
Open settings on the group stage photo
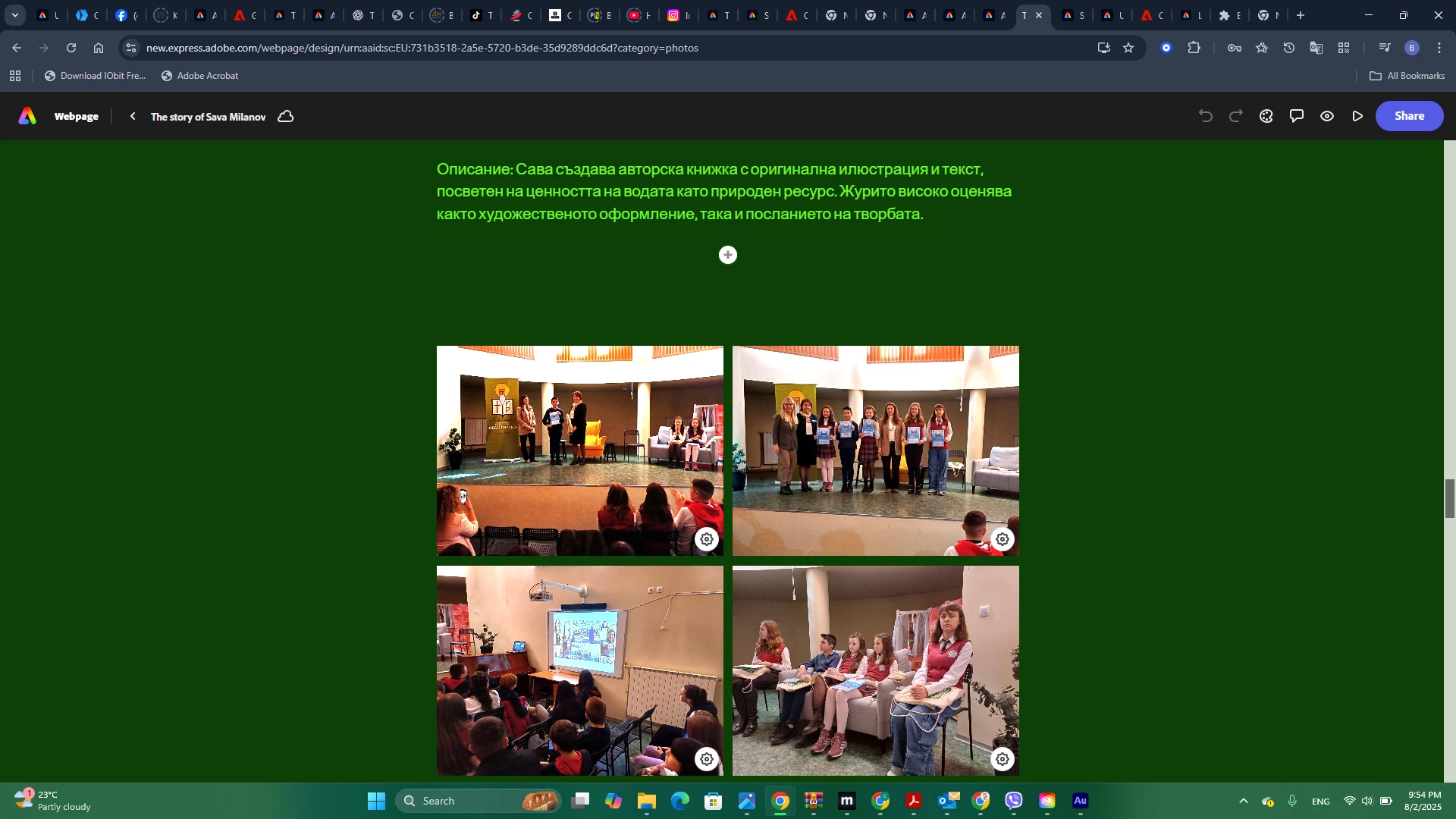(1003, 539)
